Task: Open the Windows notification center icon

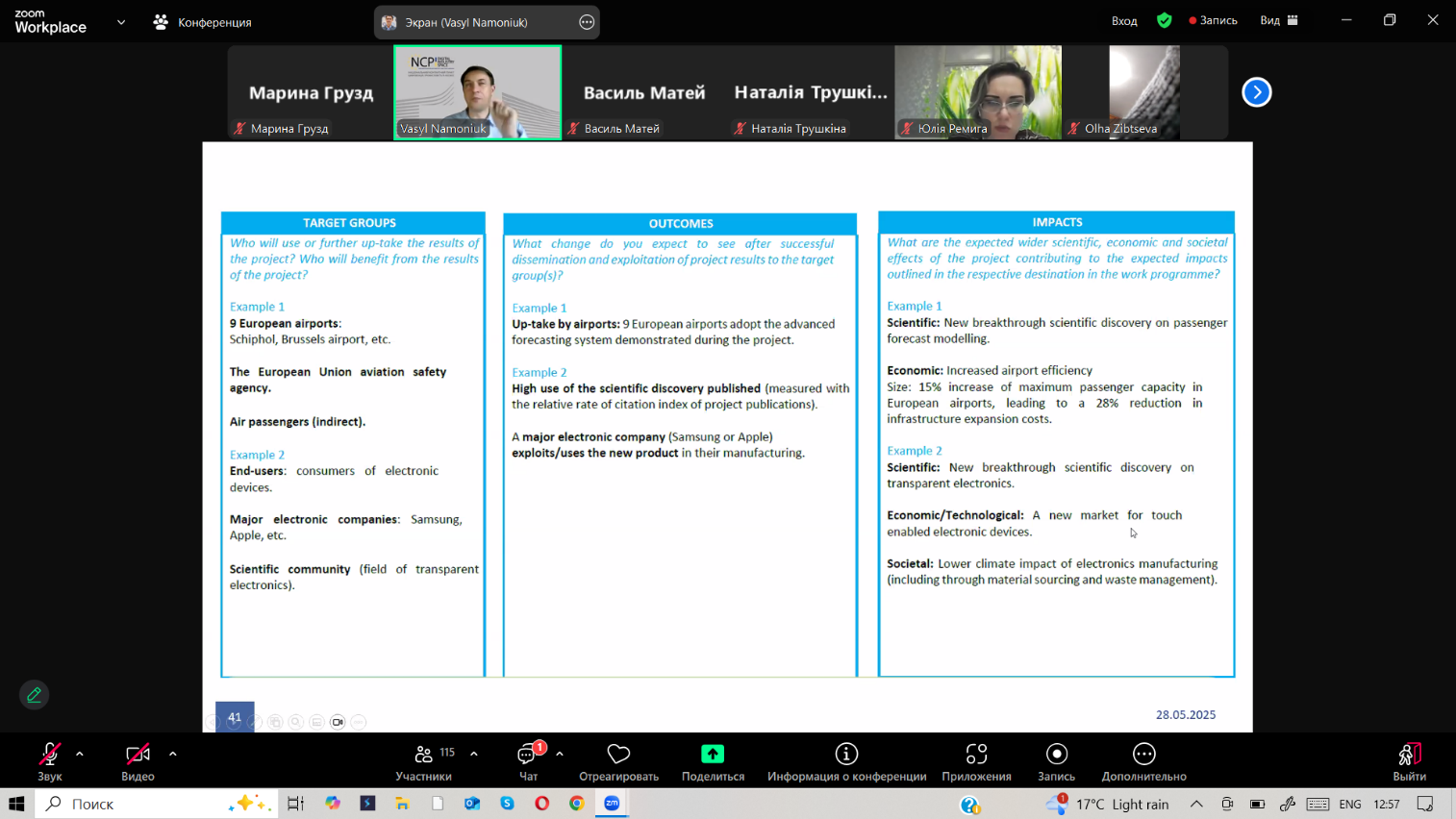Action: coord(1425,804)
